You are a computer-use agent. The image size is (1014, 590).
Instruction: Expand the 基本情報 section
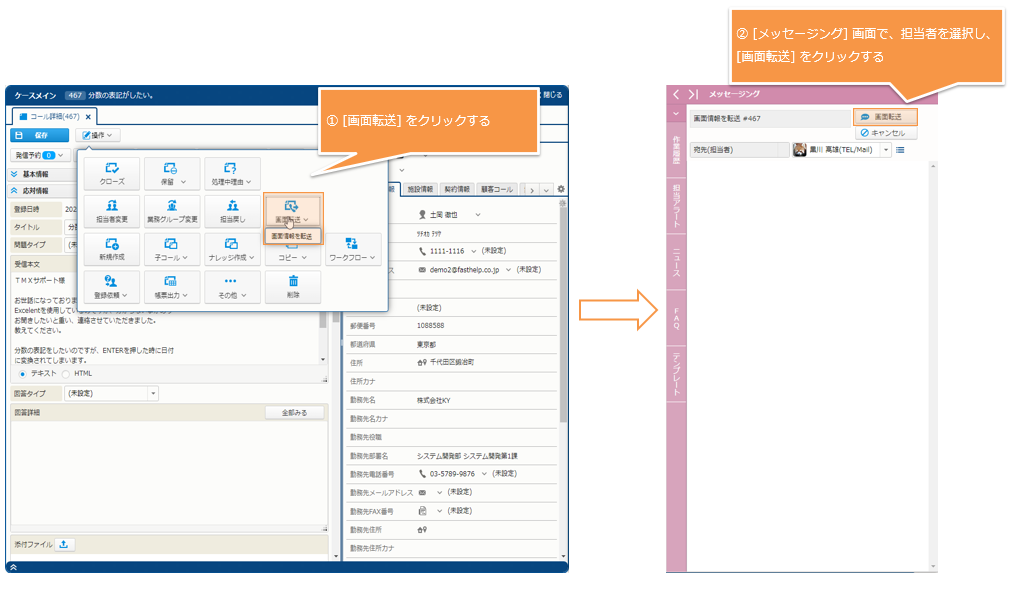15,173
